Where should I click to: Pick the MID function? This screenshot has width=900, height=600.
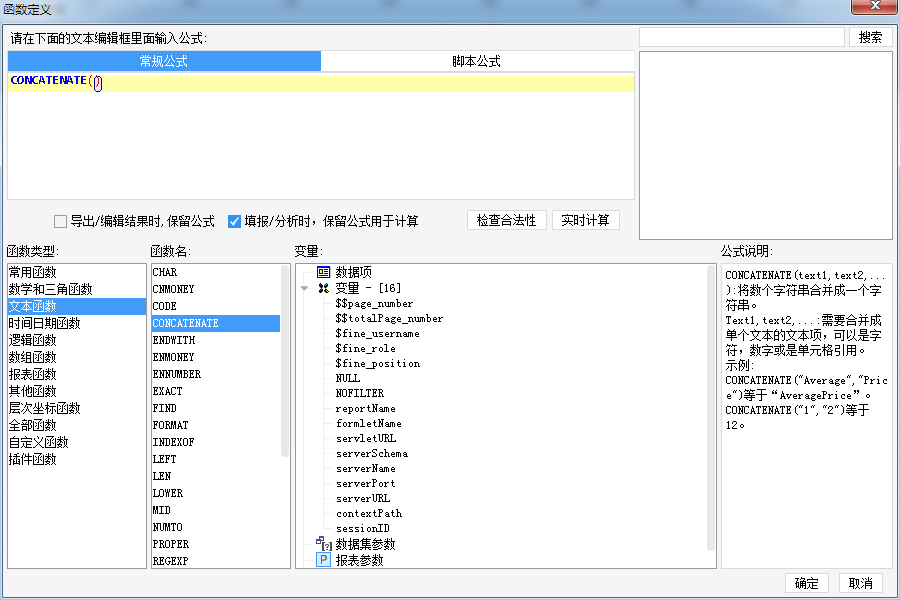(216, 510)
